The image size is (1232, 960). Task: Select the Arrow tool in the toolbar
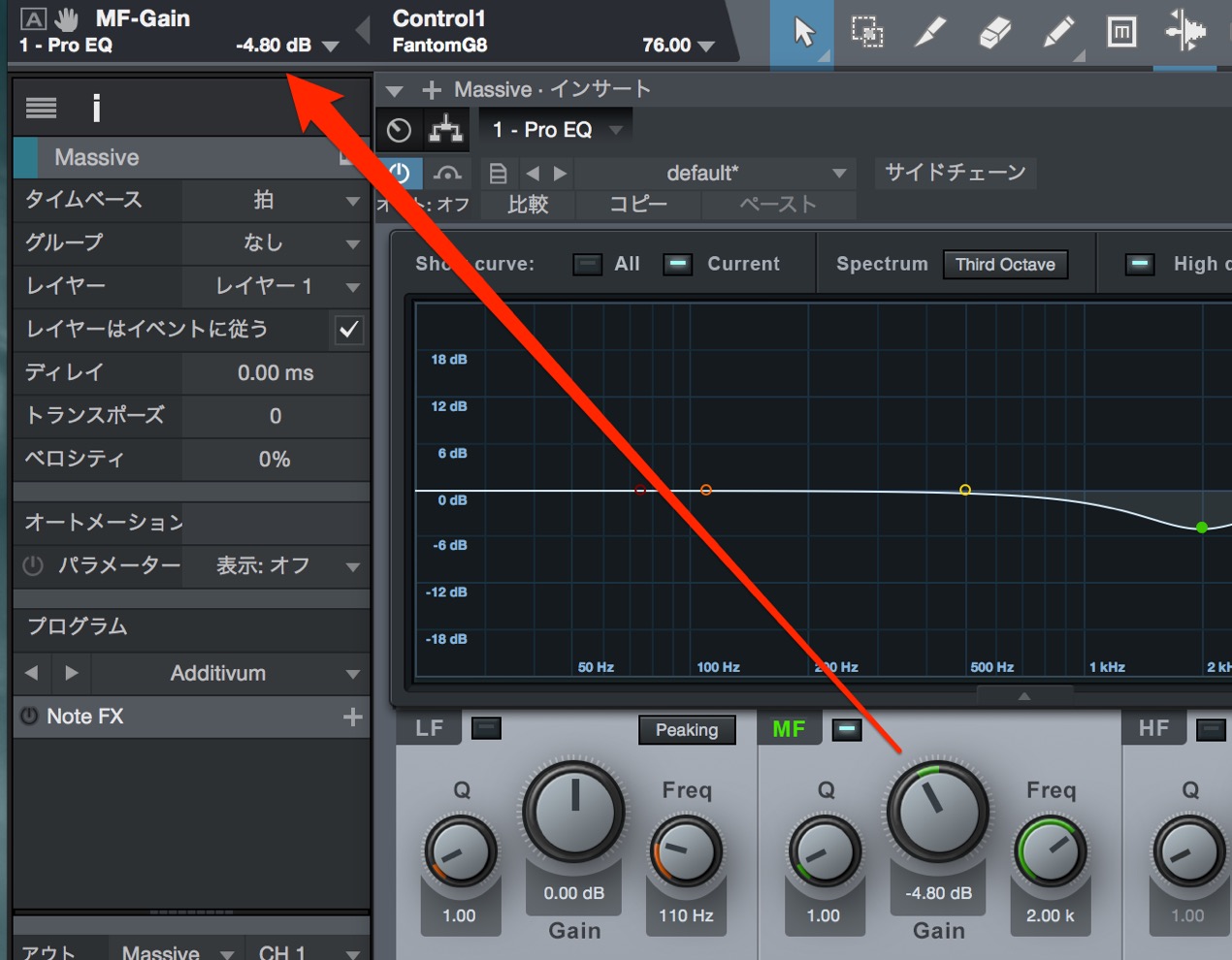[x=803, y=33]
